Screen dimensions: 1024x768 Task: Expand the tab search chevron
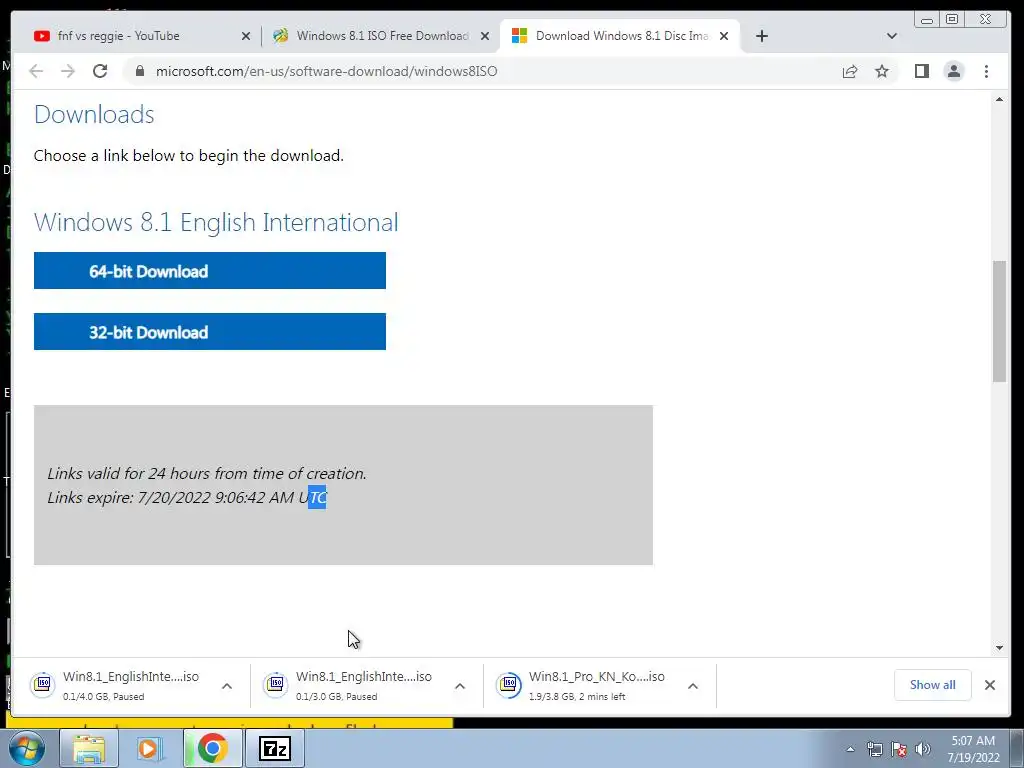click(x=891, y=36)
